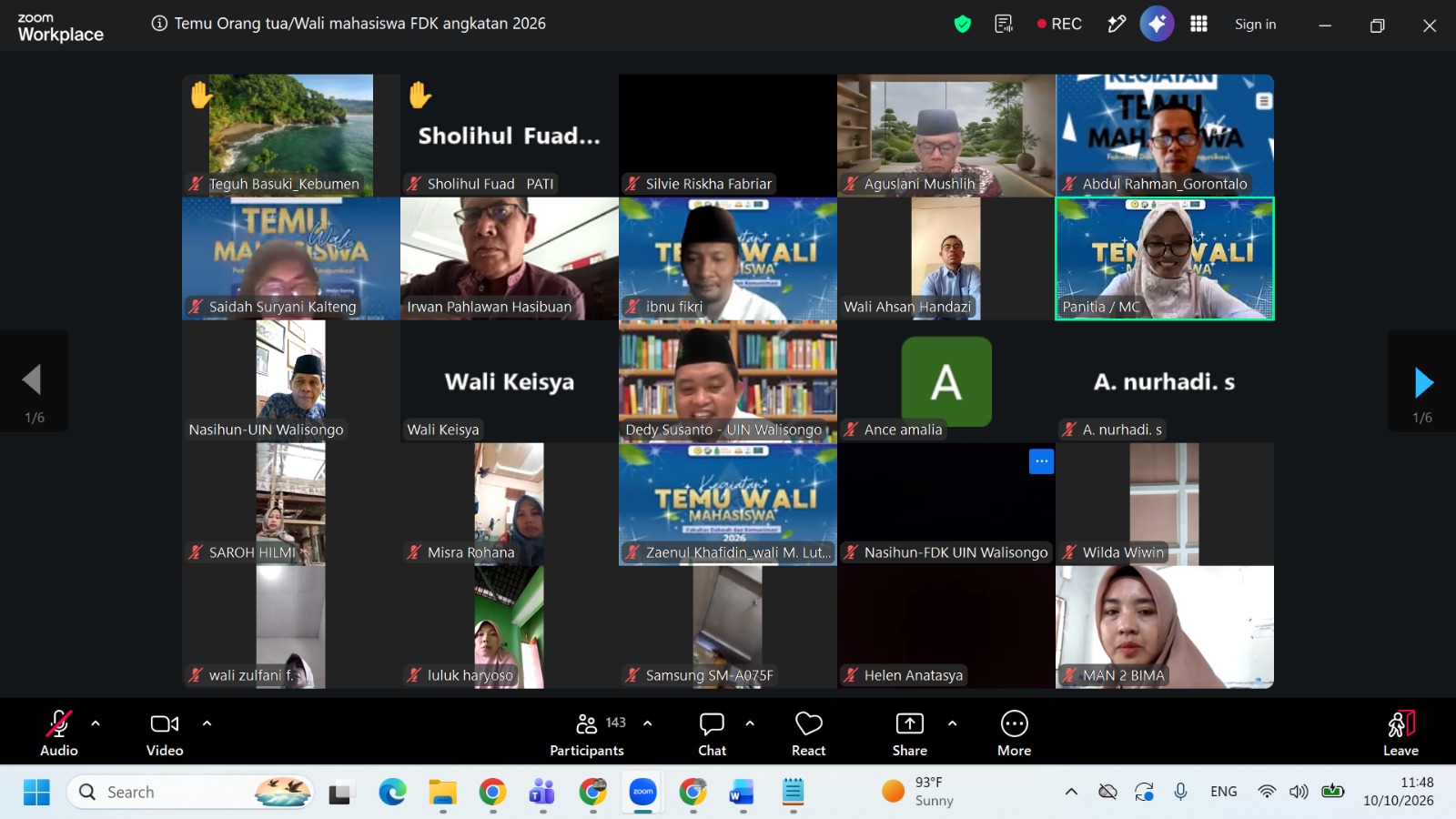This screenshot has height=819, width=1456.
Task: Click the Irwan Pahlawan Hasibuan video tile
Action: [510, 258]
